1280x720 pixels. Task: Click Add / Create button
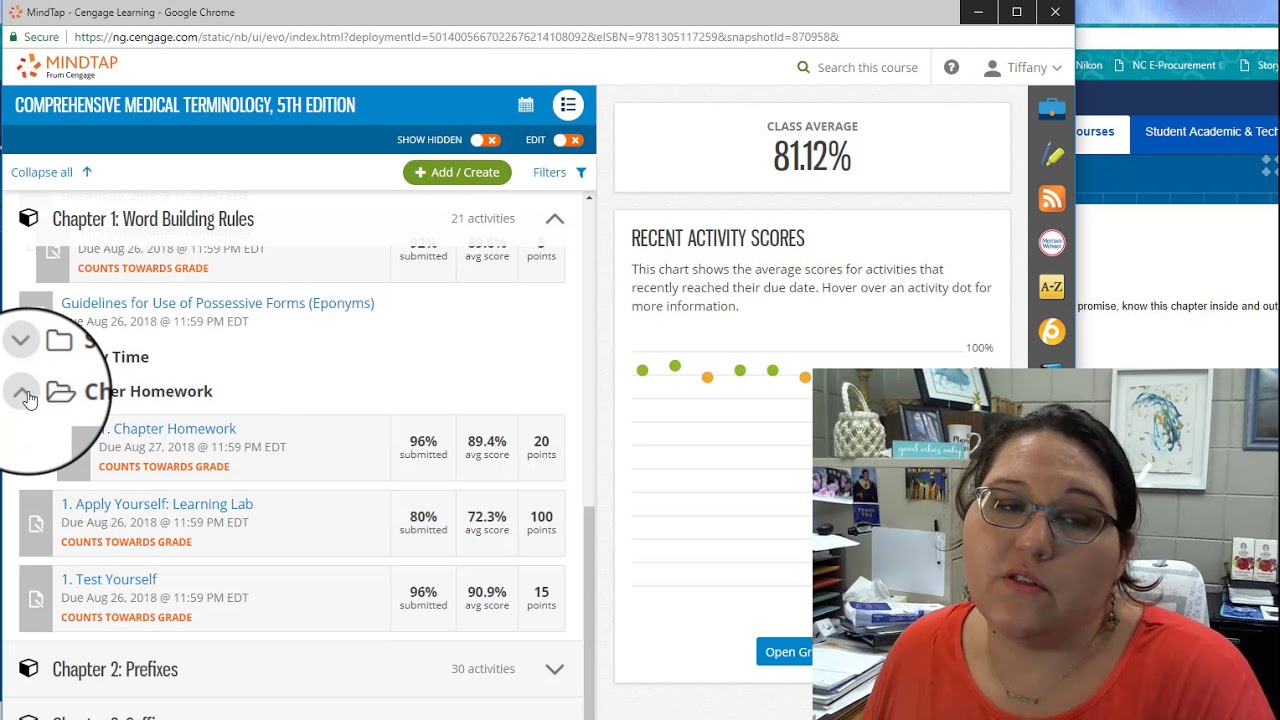coord(457,172)
